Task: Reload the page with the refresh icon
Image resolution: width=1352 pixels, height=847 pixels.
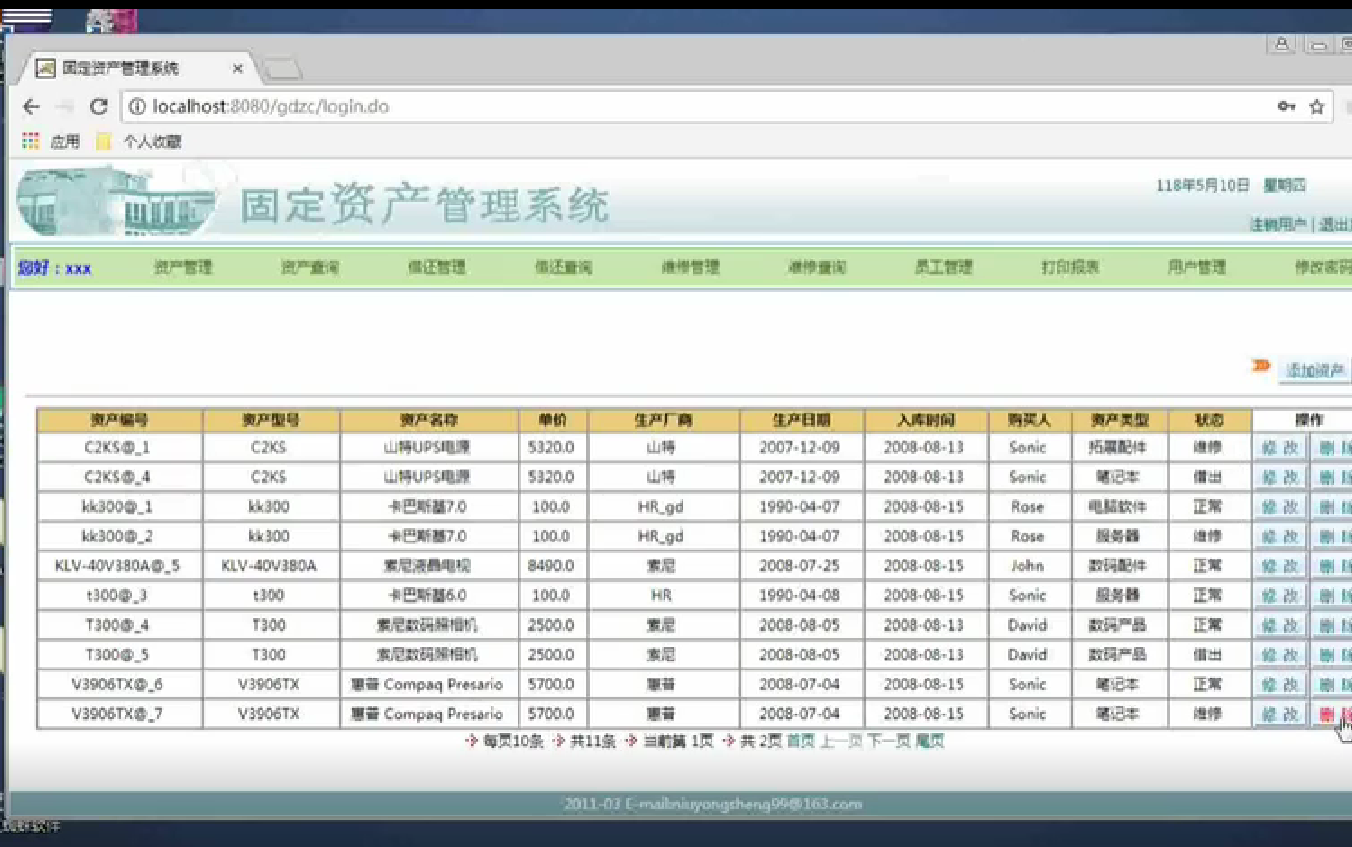Action: [98, 106]
